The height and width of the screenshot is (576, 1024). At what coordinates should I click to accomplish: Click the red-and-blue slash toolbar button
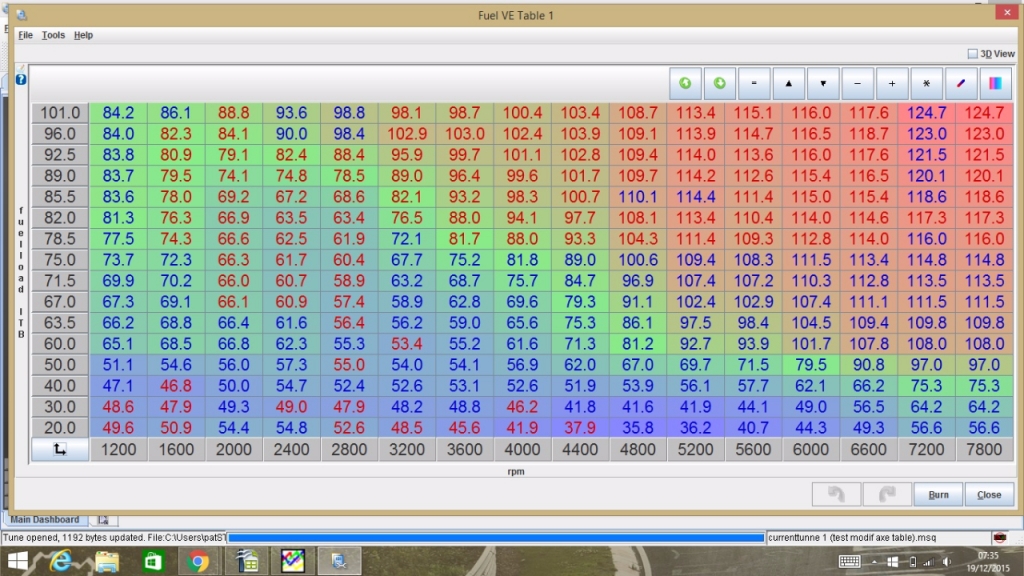tap(961, 83)
